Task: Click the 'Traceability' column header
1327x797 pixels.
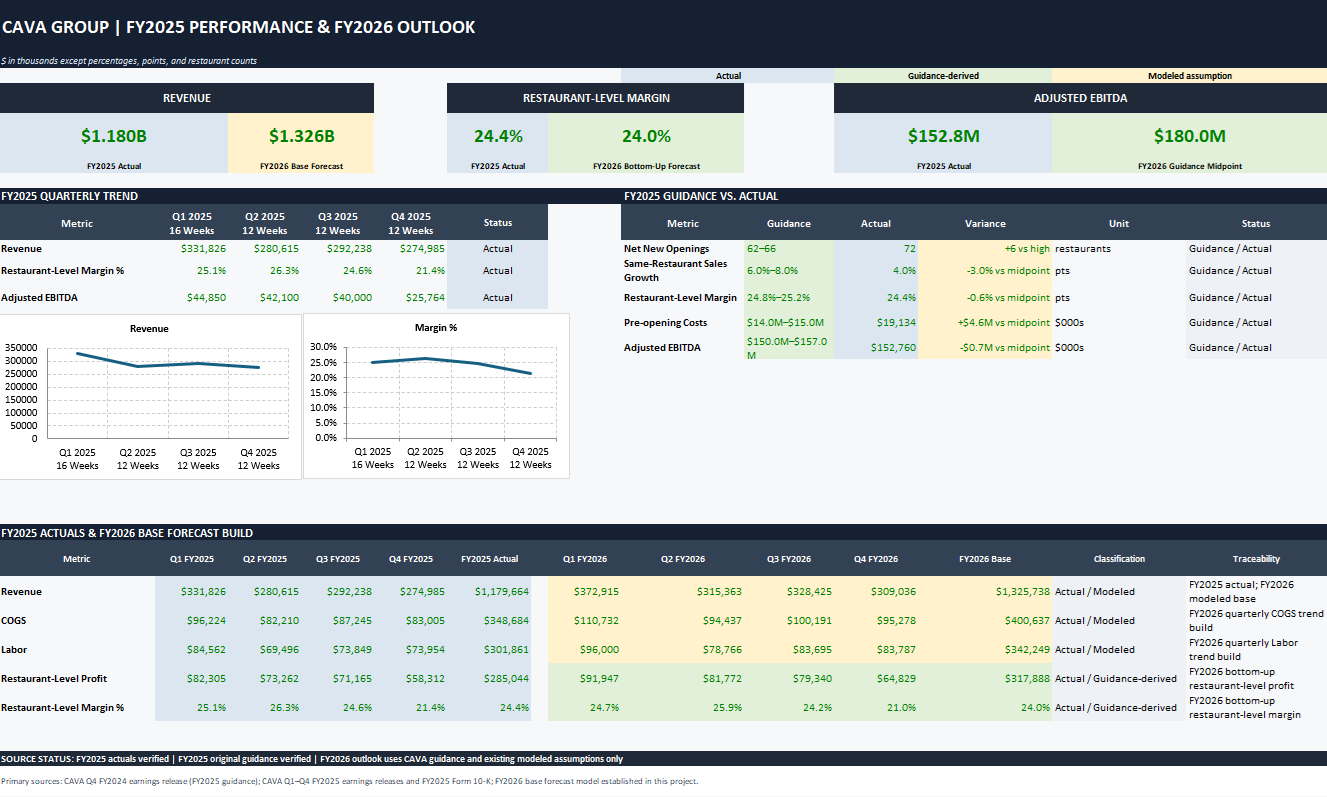Action: (1256, 559)
